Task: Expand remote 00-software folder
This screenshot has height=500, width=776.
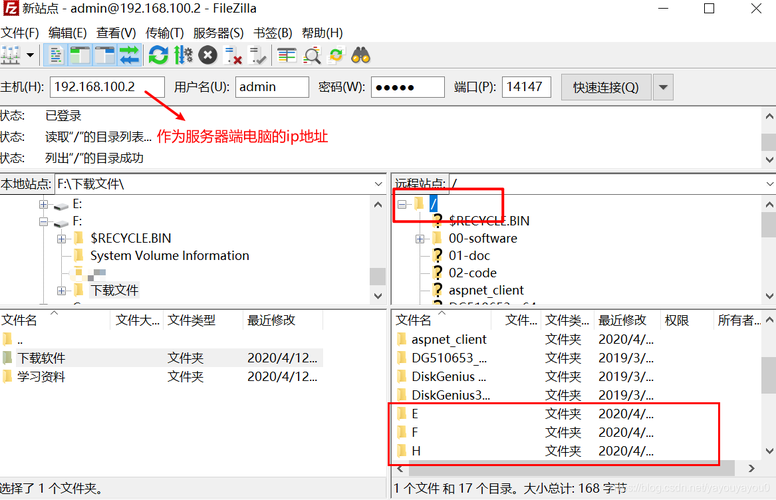Action: 420,239
